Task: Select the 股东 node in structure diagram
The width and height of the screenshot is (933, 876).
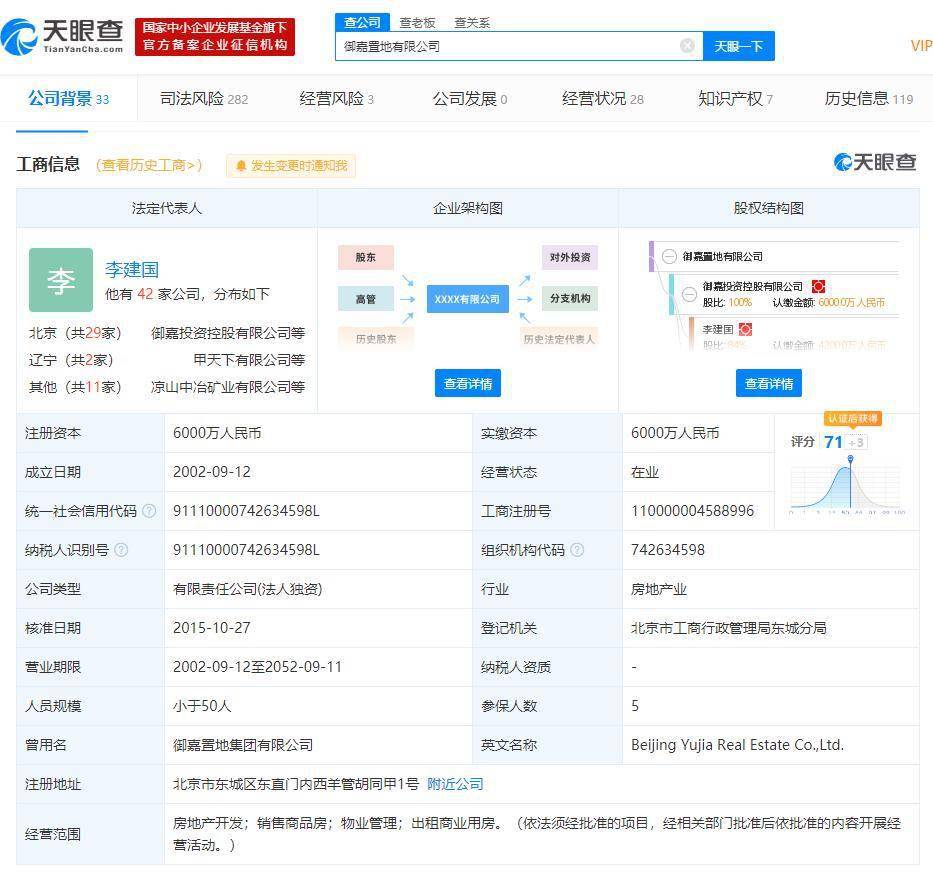Action: tap(366, 257)
